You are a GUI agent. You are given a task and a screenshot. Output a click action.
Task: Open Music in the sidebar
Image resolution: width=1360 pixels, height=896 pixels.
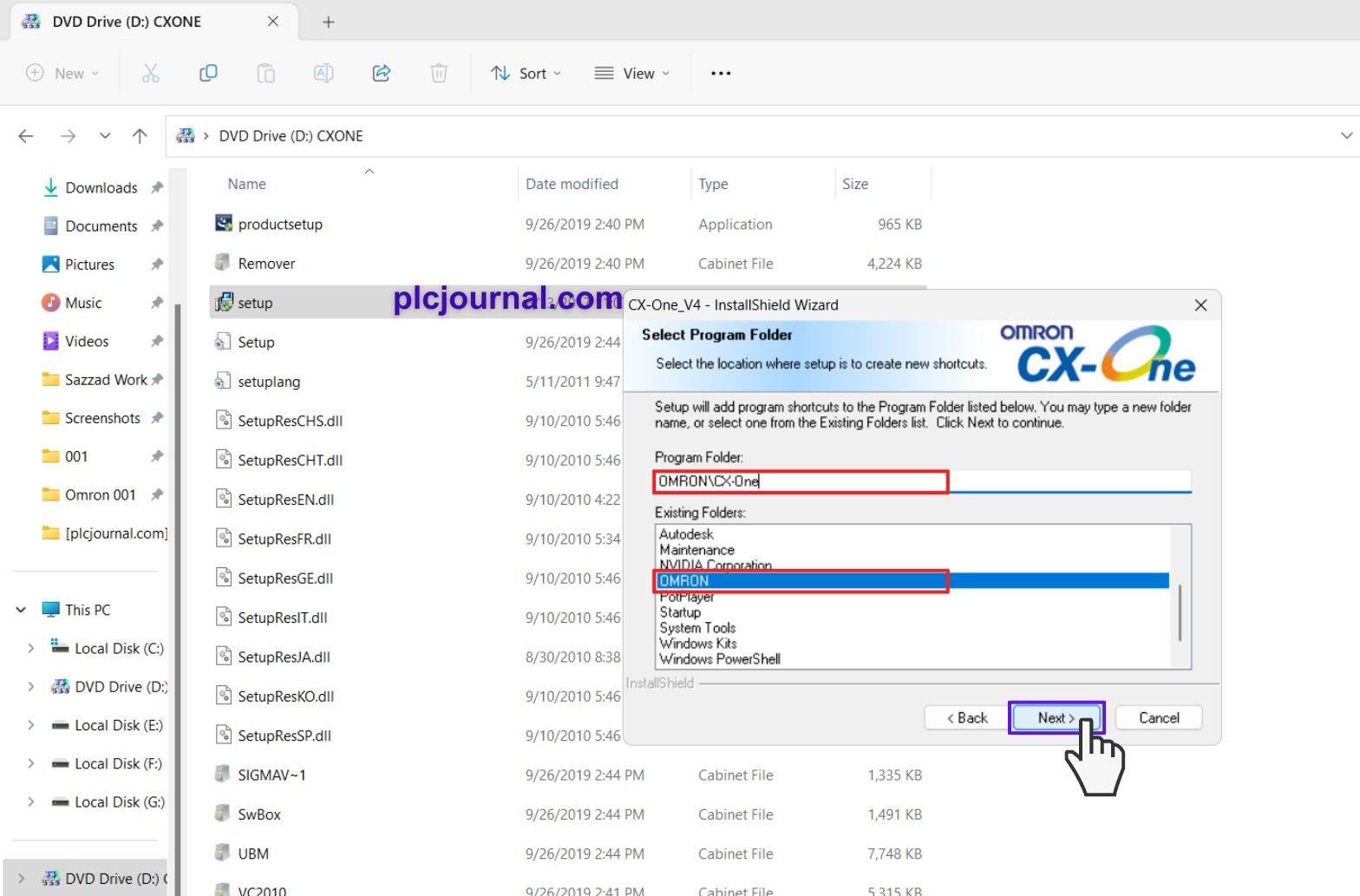pos(83,303)
